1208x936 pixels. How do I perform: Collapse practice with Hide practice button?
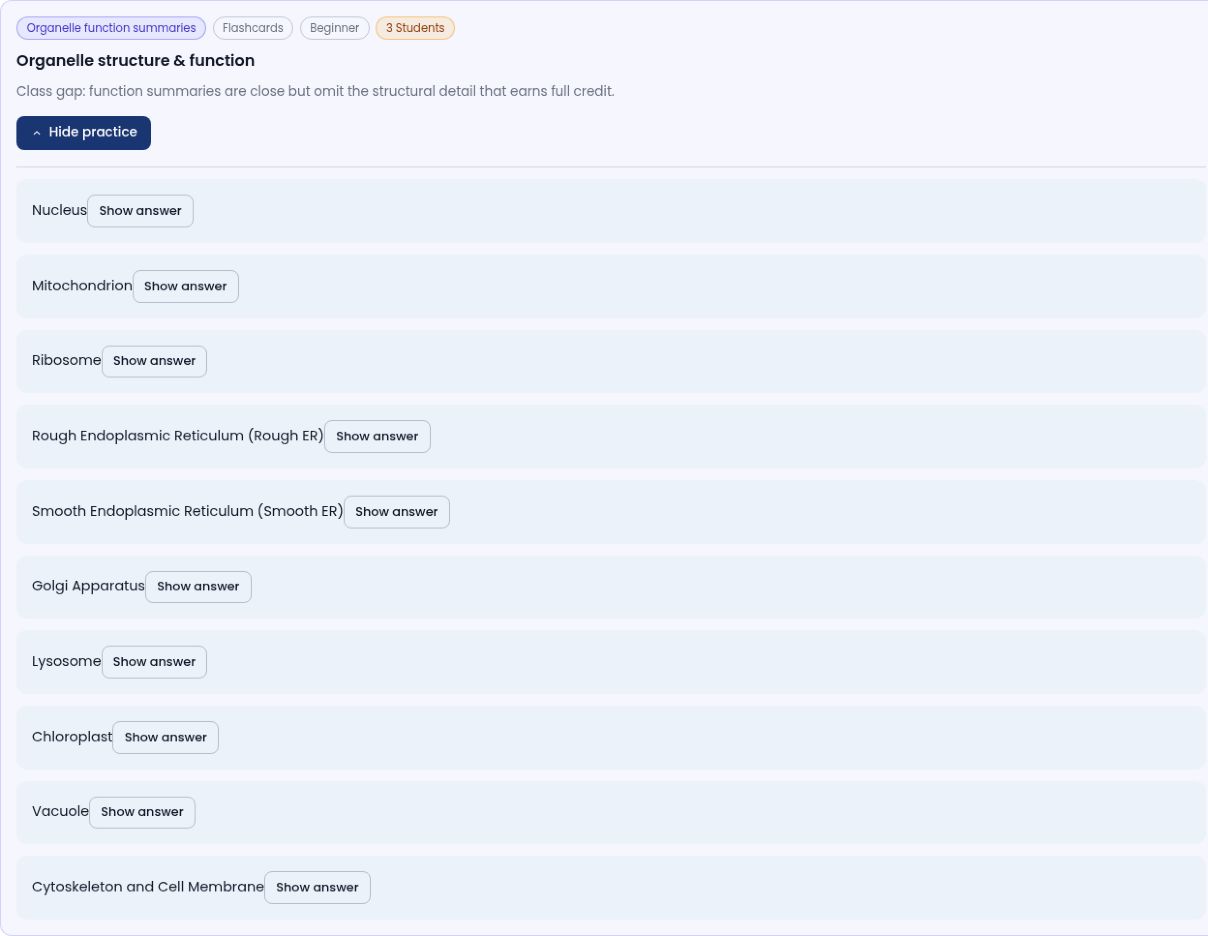[83, 133]
